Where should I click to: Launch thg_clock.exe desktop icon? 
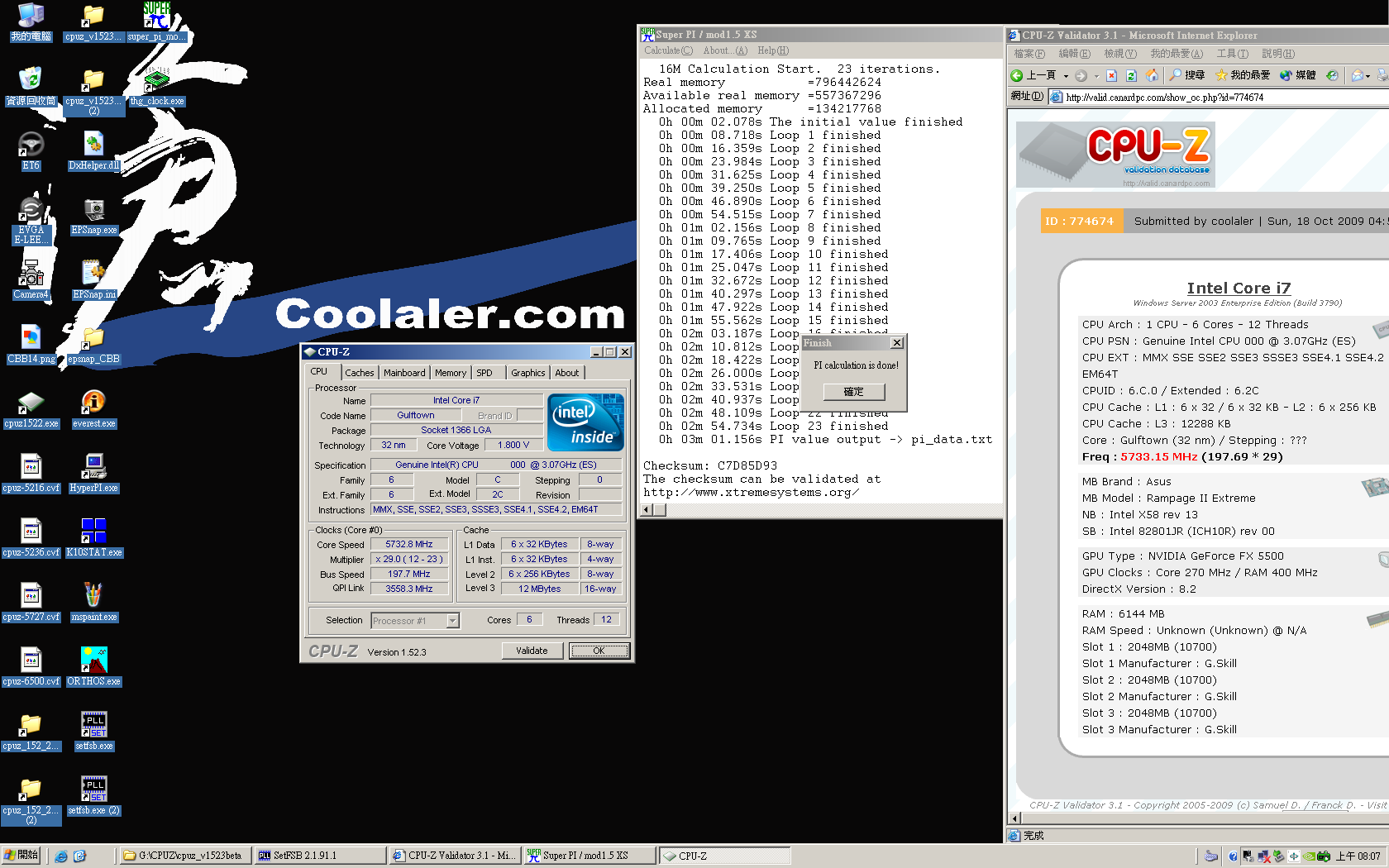tap(157, 87)
